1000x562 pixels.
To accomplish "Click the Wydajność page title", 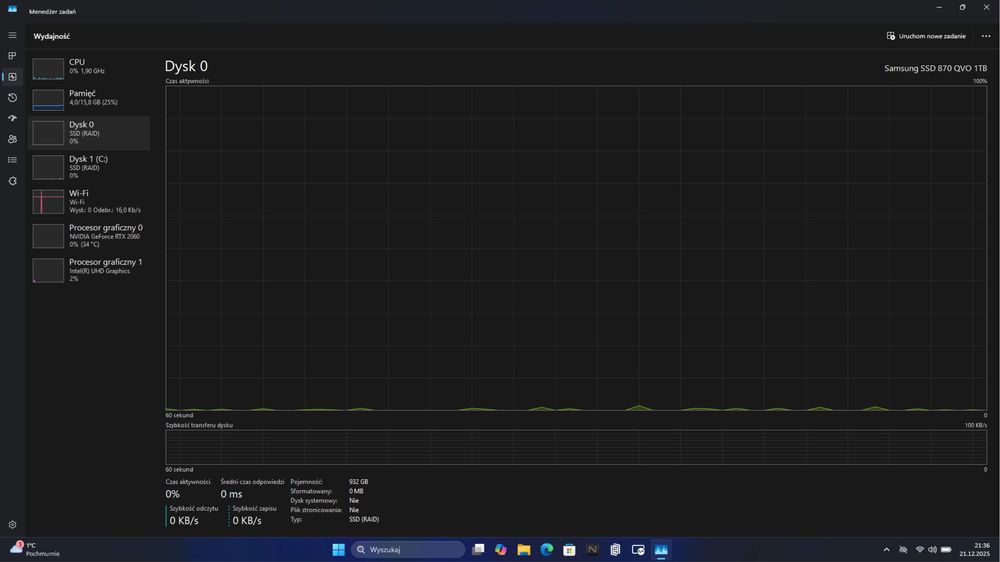I will point(52,36).
